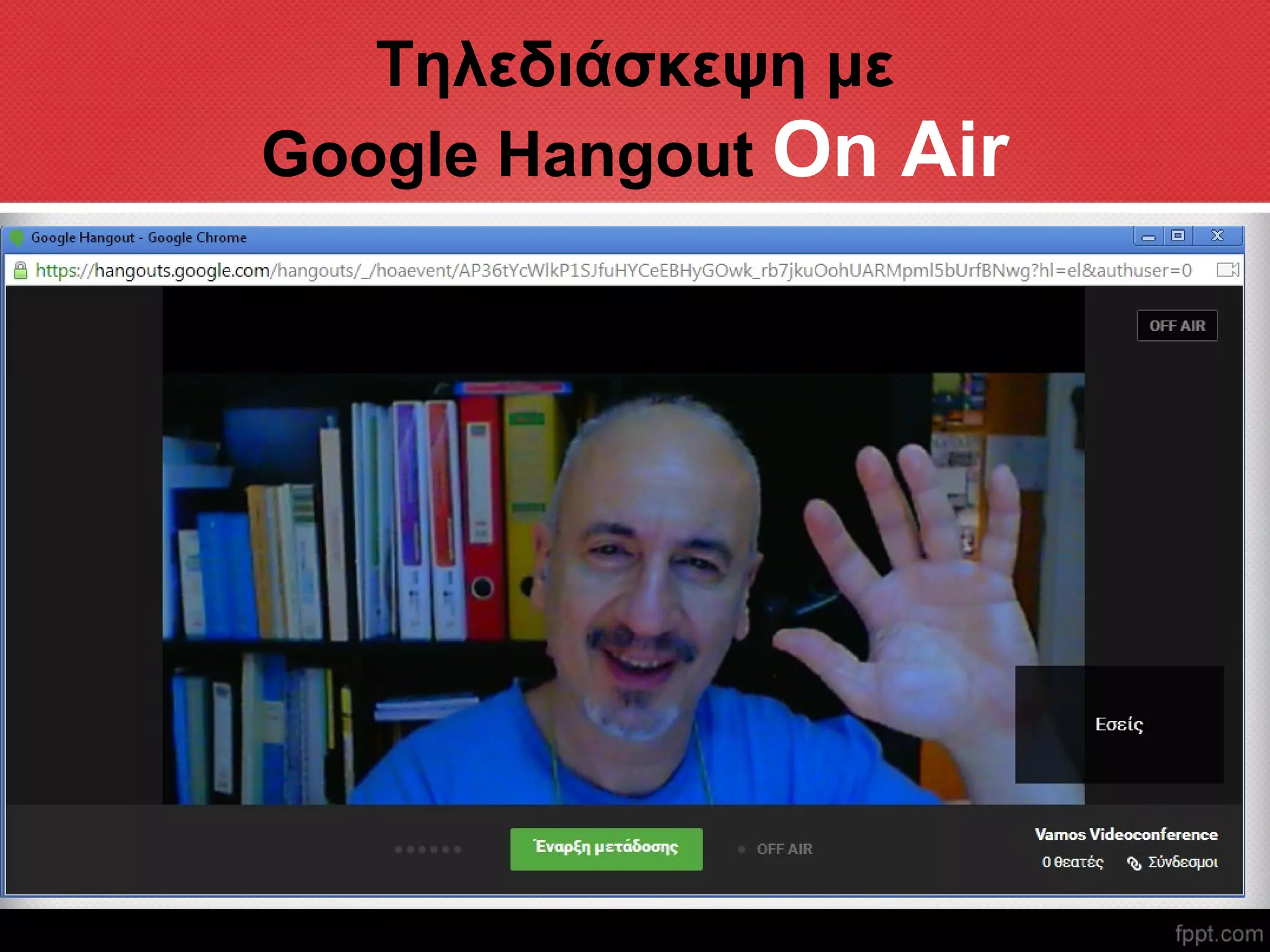Maximize the Google Hangout Chrome window
Screen dimensions: 1270x952
click(1178, 236)
